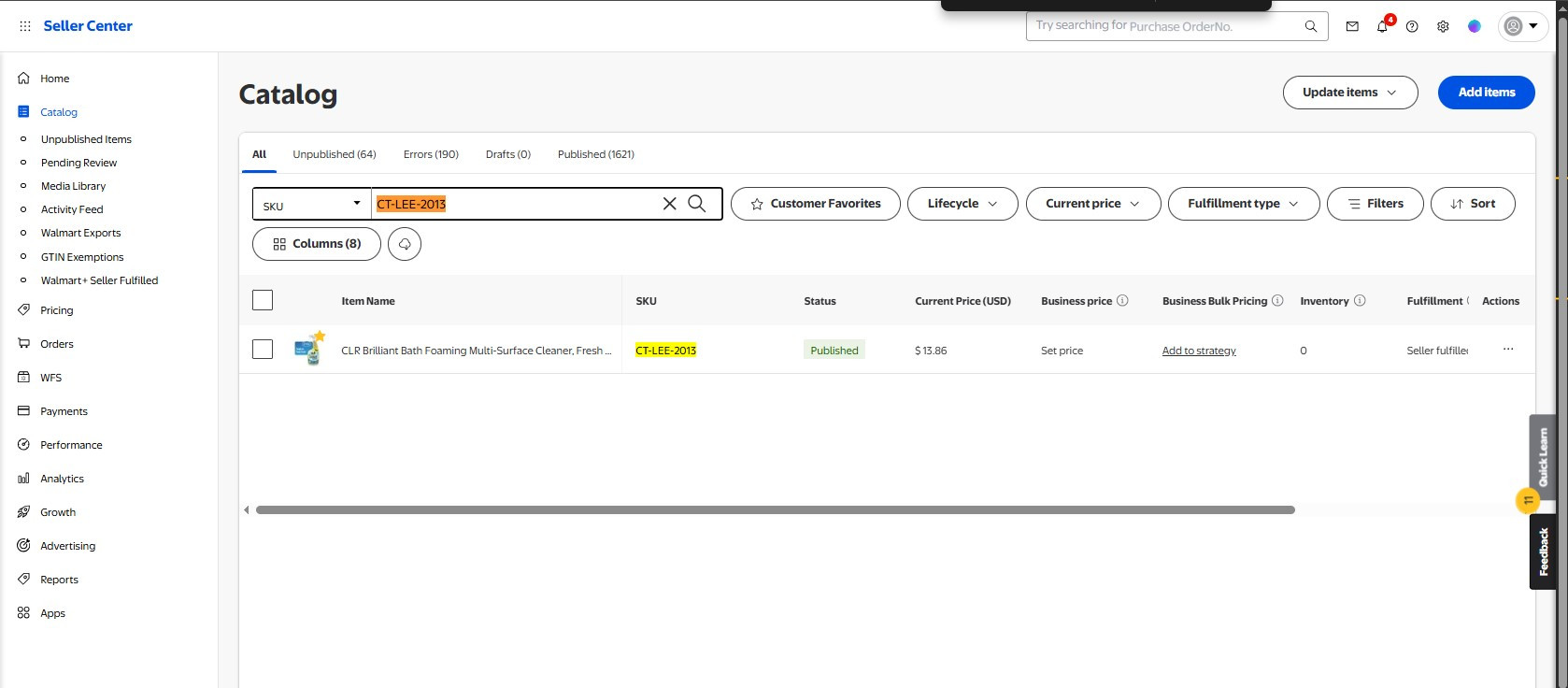Open the apps grid launcher icon
Viewport: 1568px width, 688px height.
[25, 26]
